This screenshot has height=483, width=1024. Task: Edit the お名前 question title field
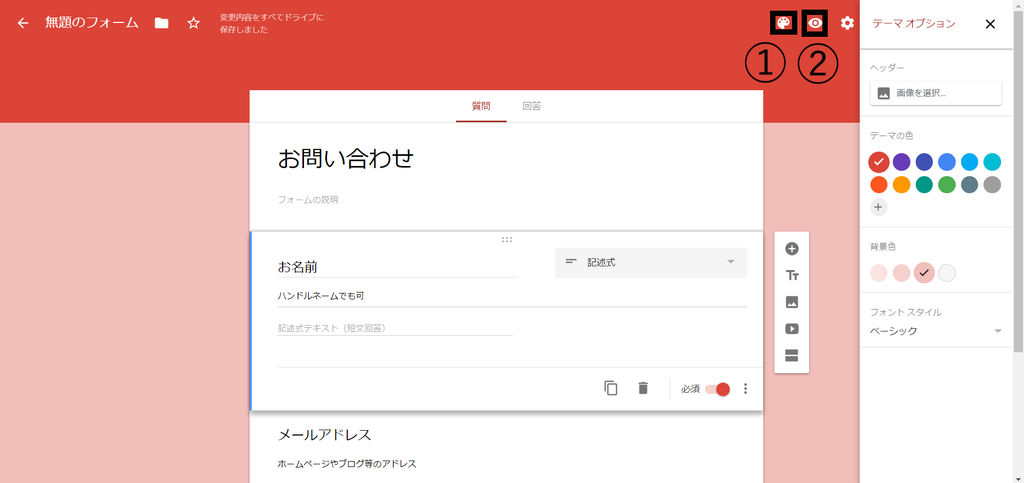(x=398, y=267)
